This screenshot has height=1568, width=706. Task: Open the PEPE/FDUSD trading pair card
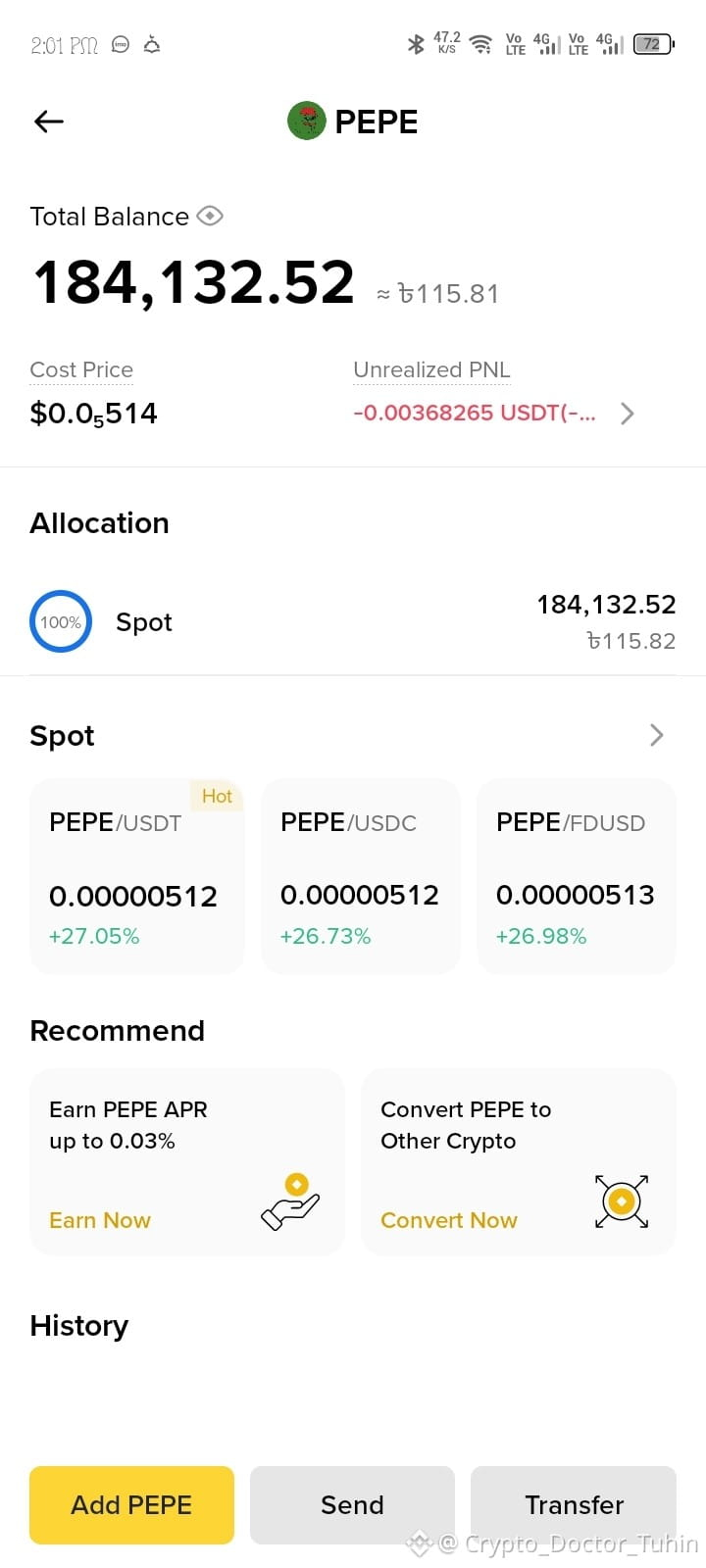[x=577, y=876]
